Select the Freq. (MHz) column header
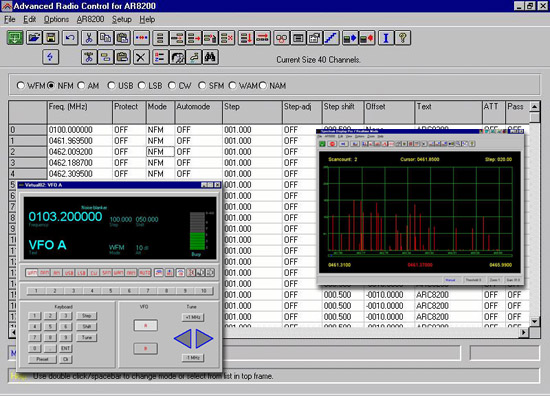This screenshot has height=396, width=550. pyautogui.click(x=80, y=112)
